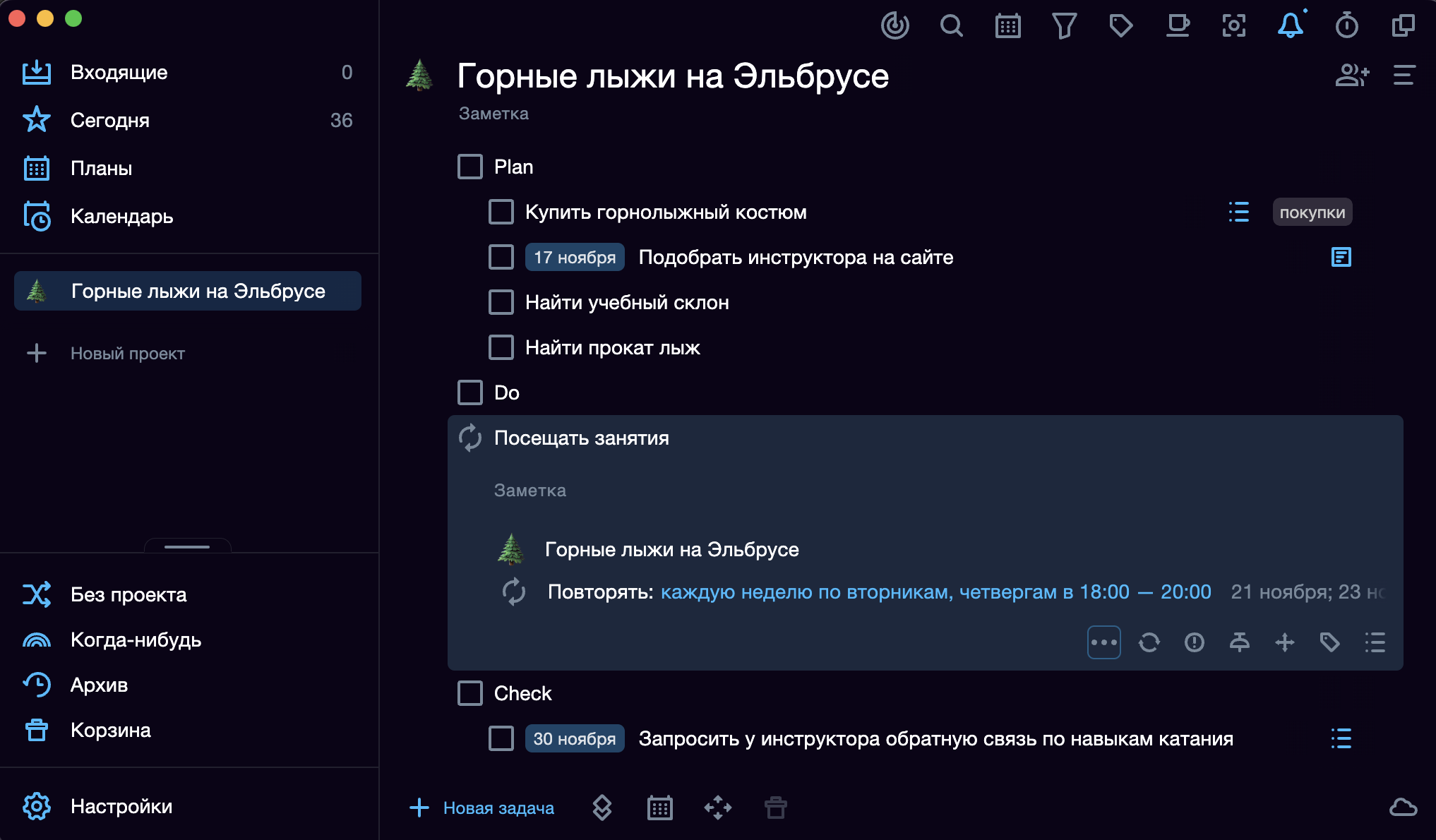The width and height of the screenshot is (1436, 840).
Task: Open Архив in sidebar
Action: [188, 685]
